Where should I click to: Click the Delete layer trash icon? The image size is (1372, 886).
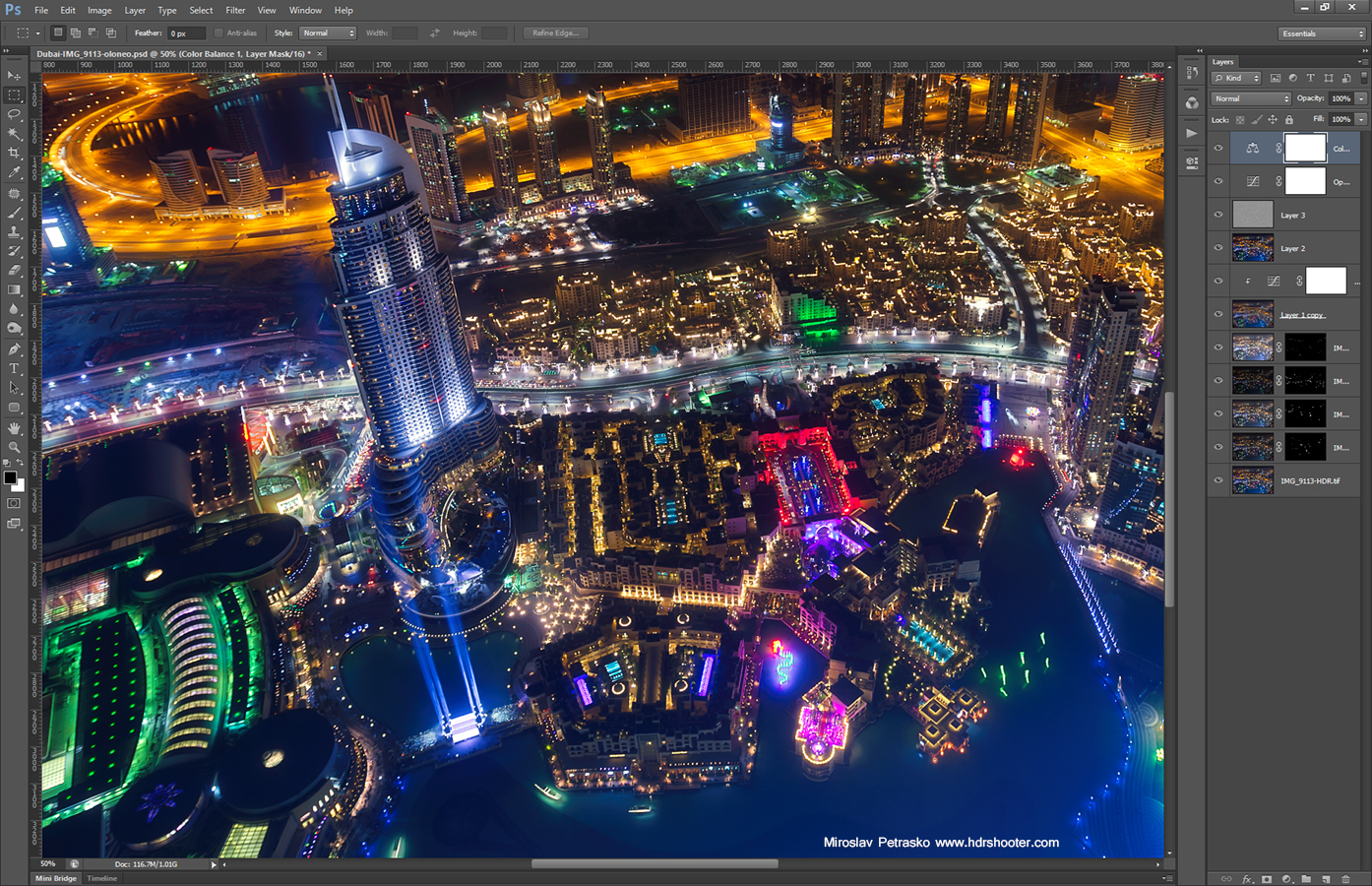(1346, 879)
